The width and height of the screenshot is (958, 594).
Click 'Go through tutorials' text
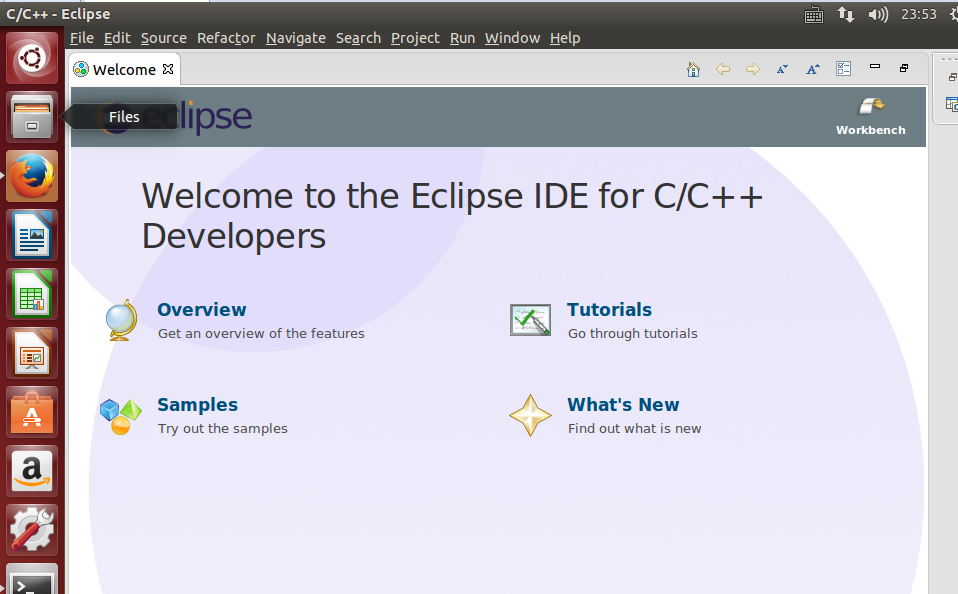click(632, 334)
